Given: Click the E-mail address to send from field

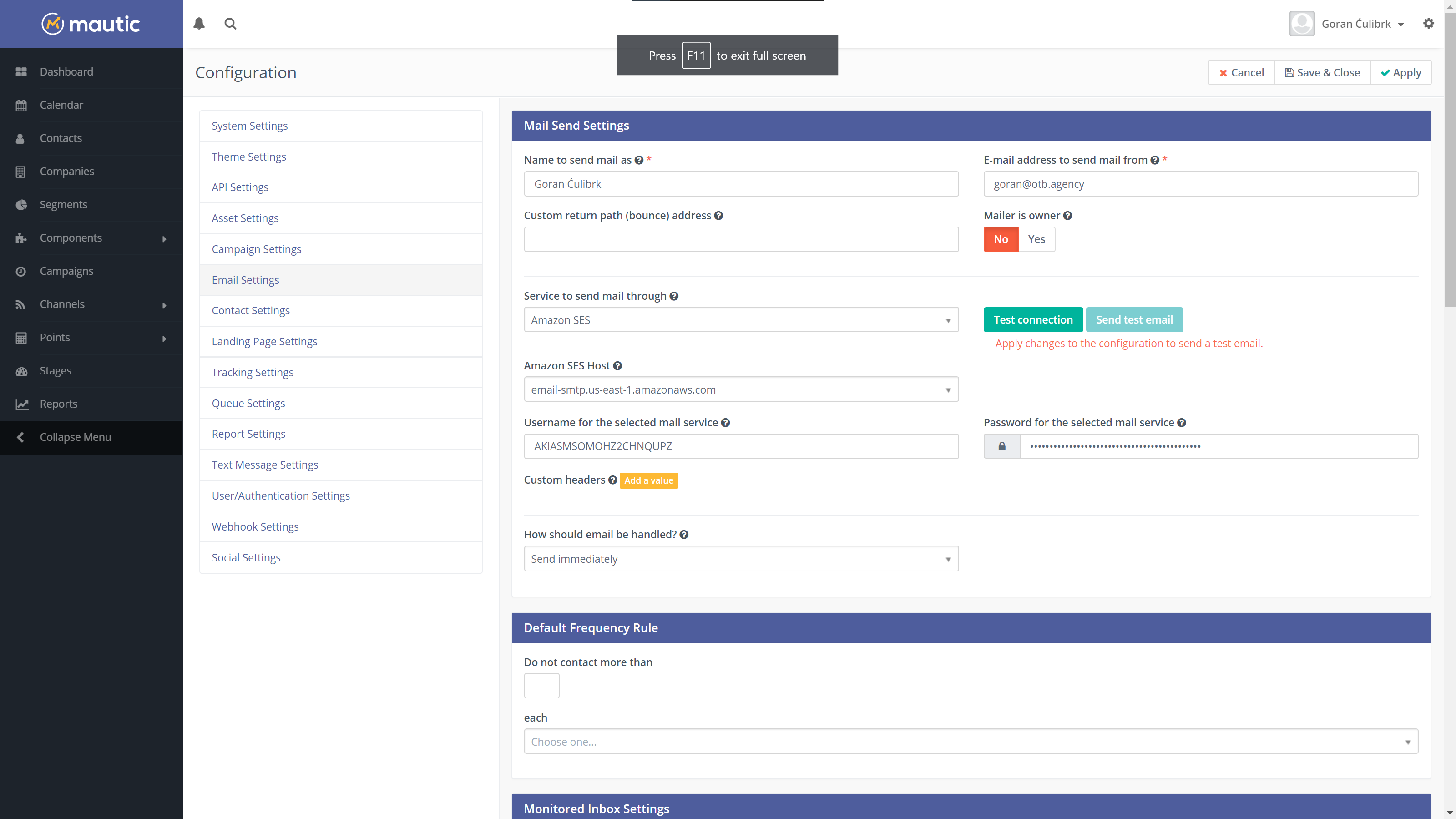Looking at the screenshot, I should click(1201, 184).
